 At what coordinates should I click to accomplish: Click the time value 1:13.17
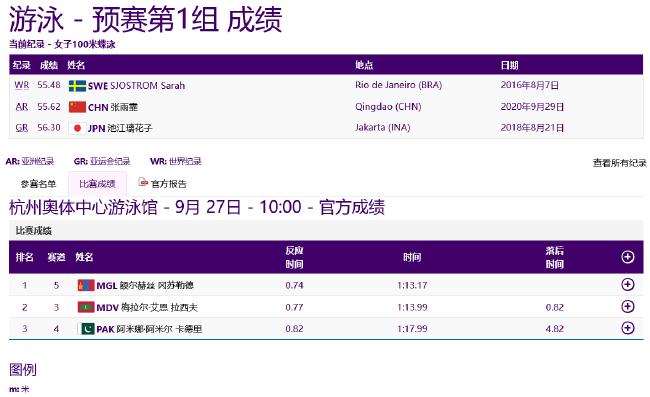click(x=412, y=285)
